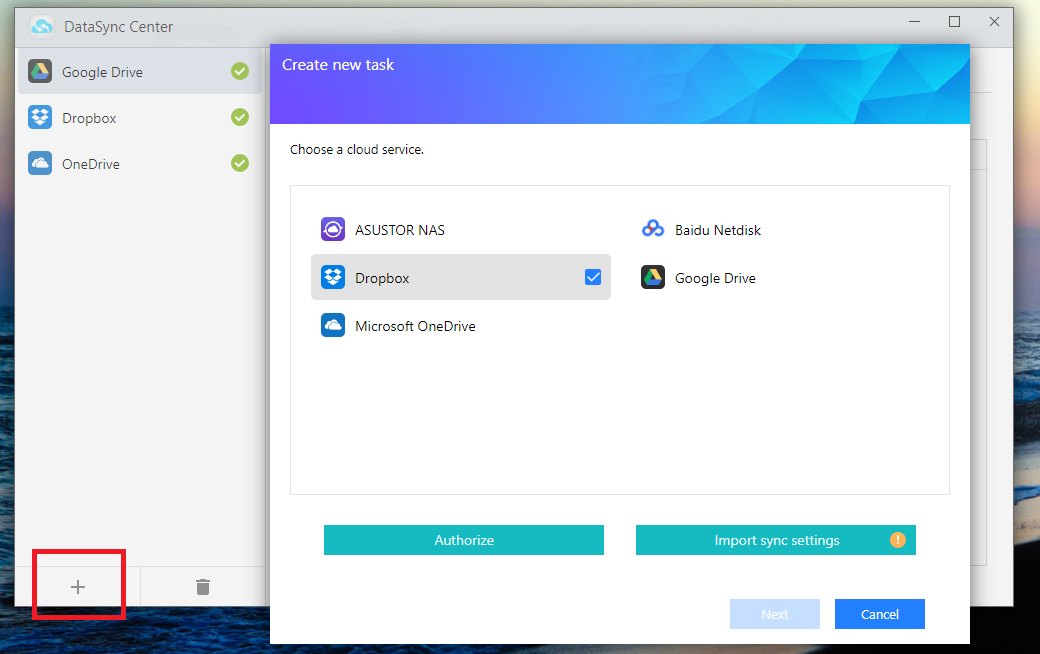
Task: Click the Next button
Action: pyautogui.click(x=775, y=614)
